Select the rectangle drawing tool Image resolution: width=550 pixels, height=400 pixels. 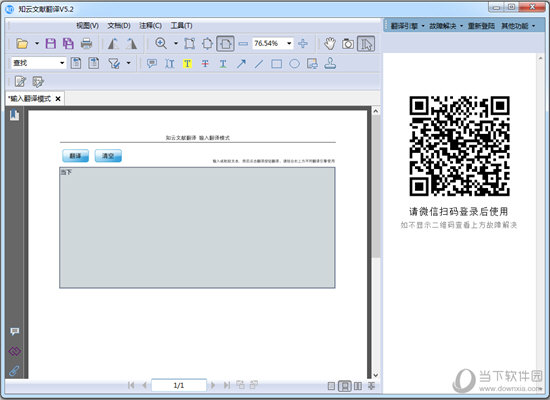[x=276, y=64]
